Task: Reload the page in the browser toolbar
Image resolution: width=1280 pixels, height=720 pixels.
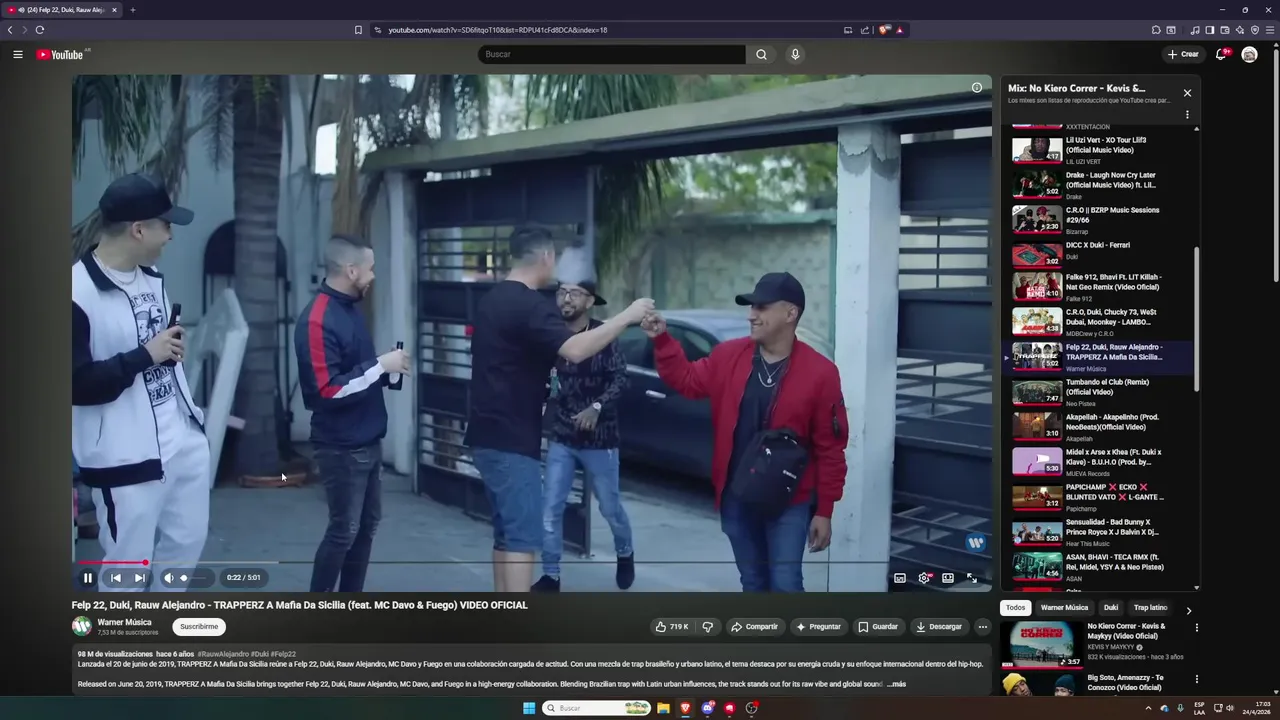Action: click(x=40, y=30)
